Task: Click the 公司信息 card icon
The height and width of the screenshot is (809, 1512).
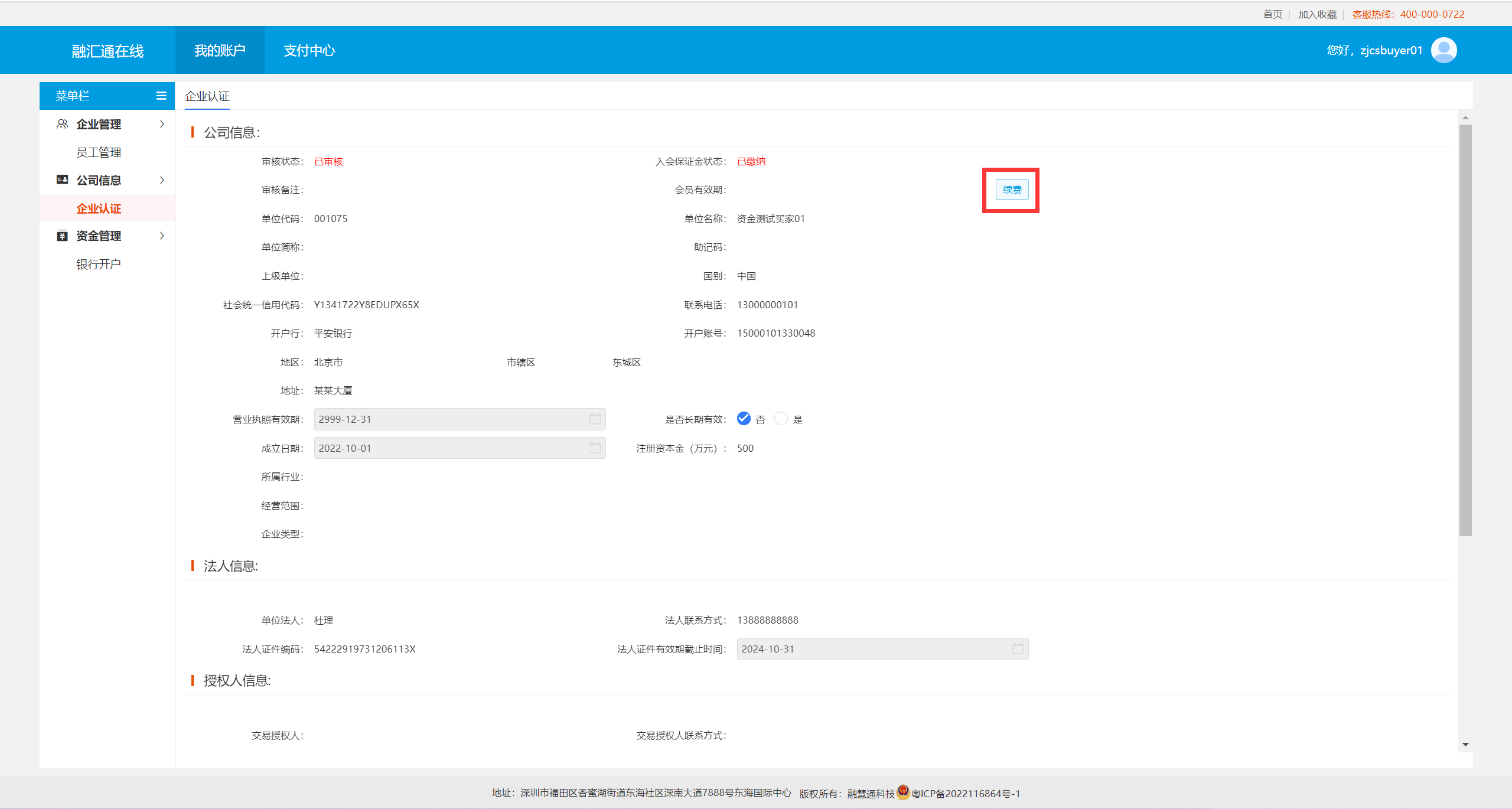Action: [62, 180]
